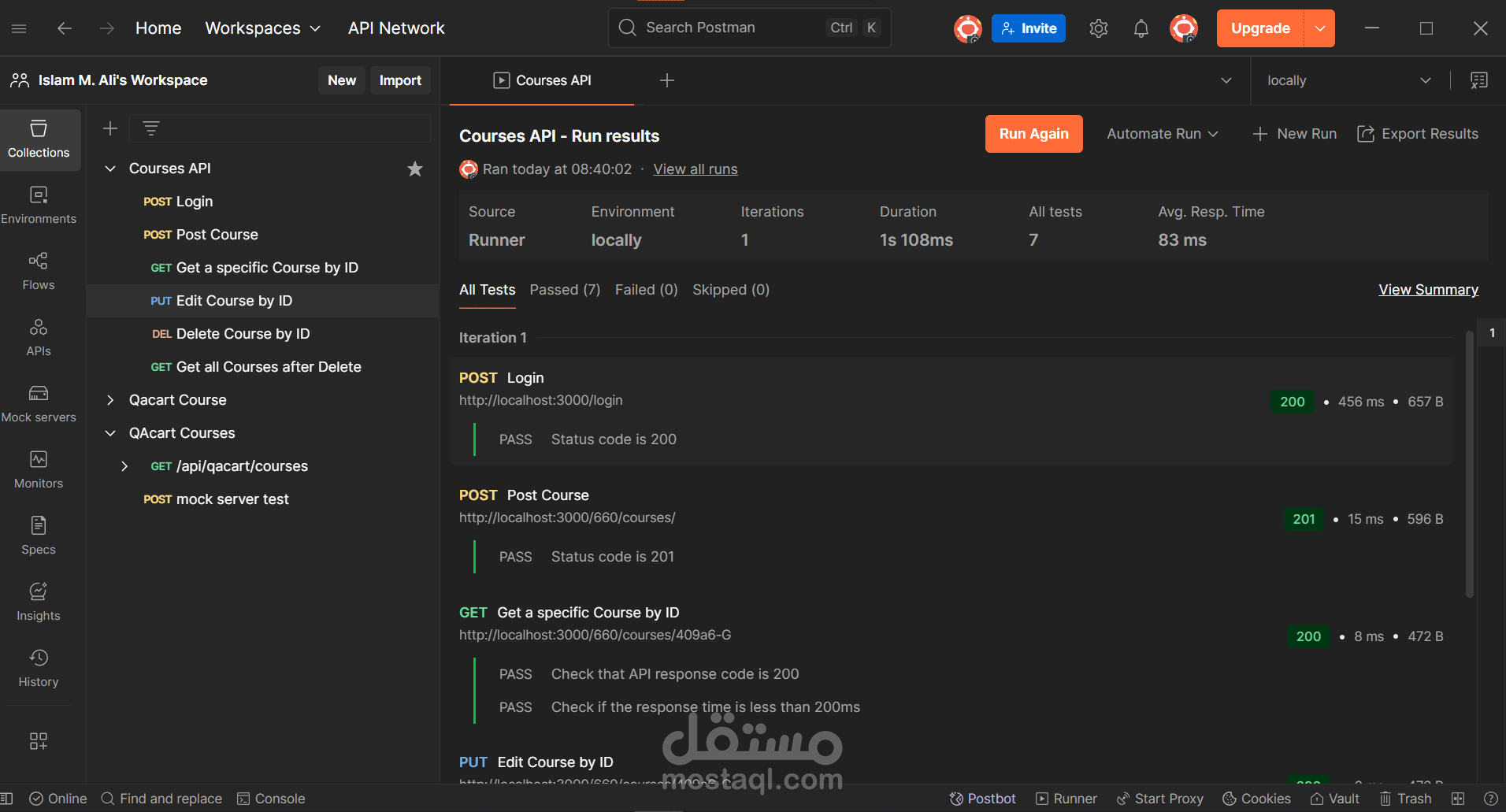The width and height of the screenshot is (1506, 812).
Task: Open the View Summary link
Action: 1428,290
